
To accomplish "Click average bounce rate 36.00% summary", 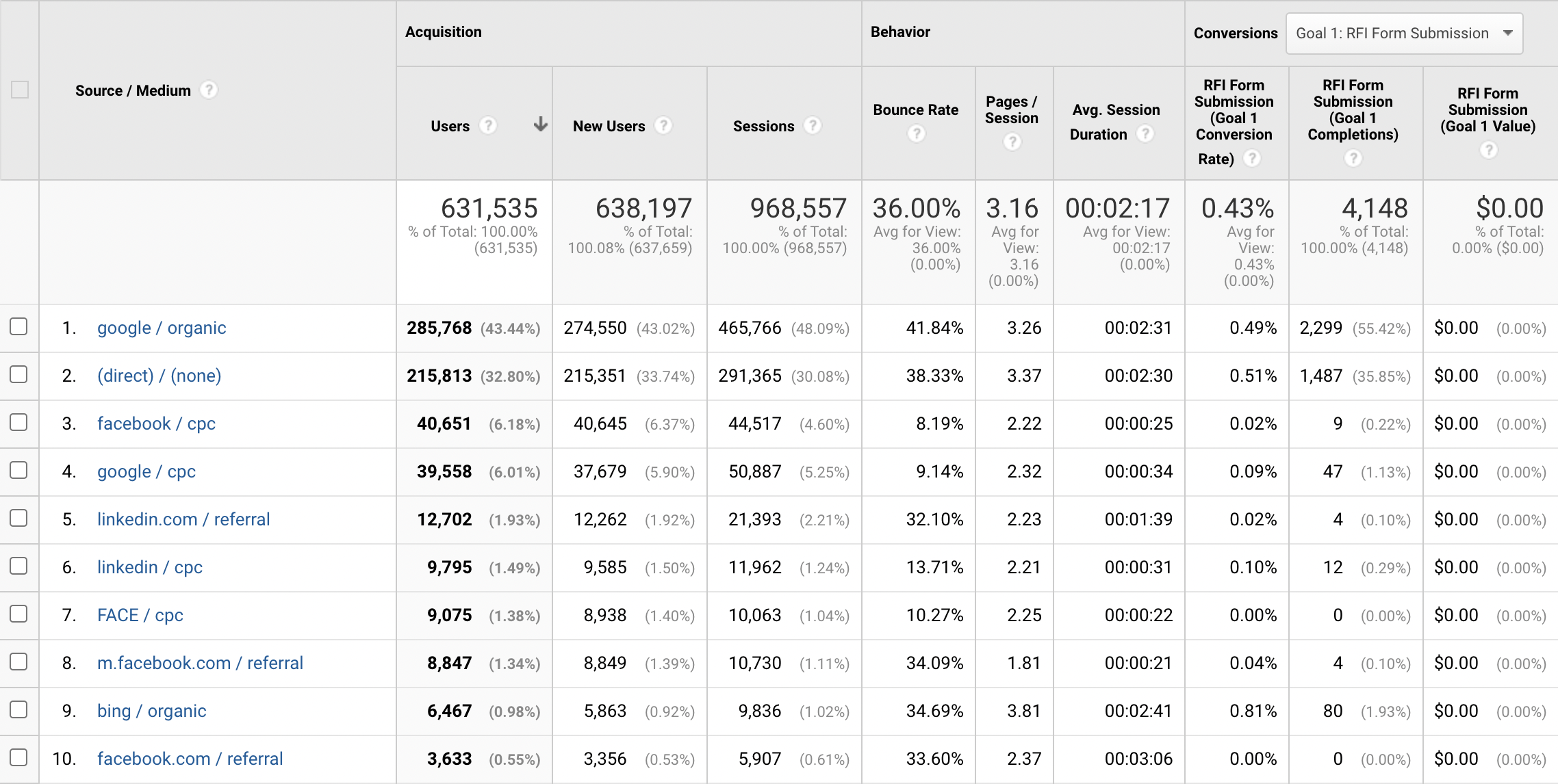I will (x=917, y=208).
